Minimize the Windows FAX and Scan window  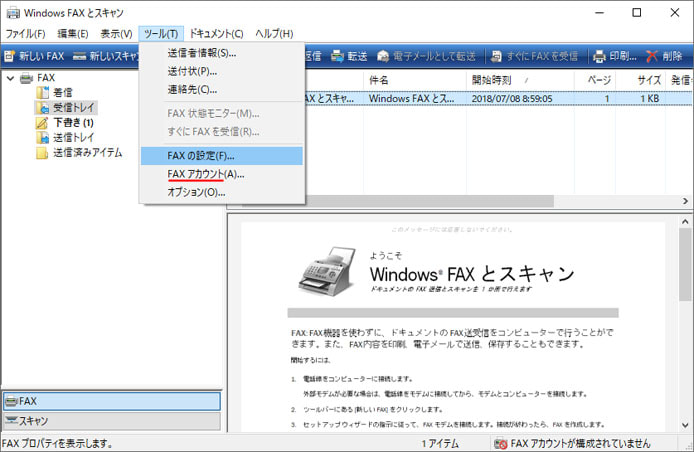(599, 12)
